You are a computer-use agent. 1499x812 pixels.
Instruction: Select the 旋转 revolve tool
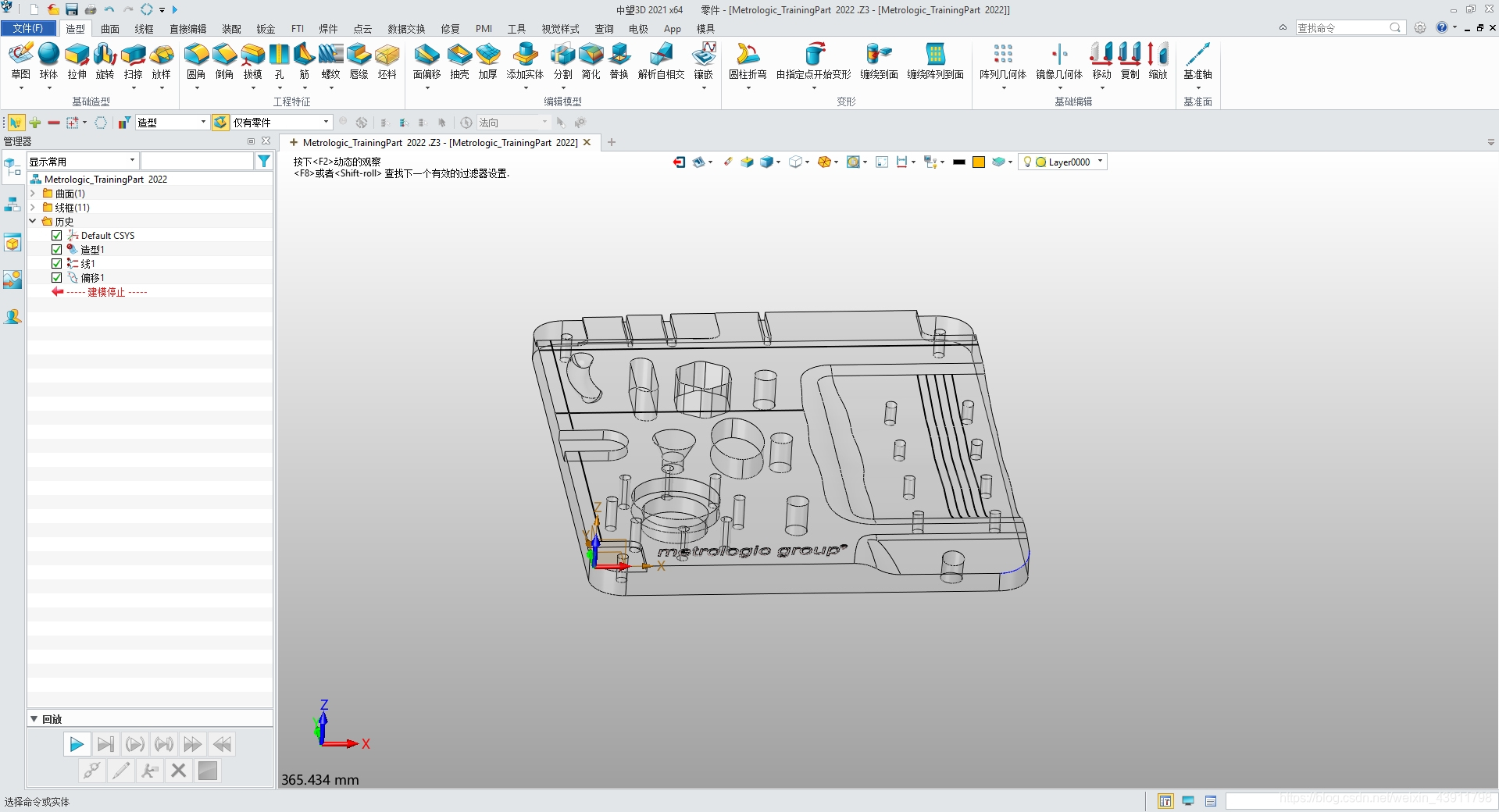coord(105,61)
